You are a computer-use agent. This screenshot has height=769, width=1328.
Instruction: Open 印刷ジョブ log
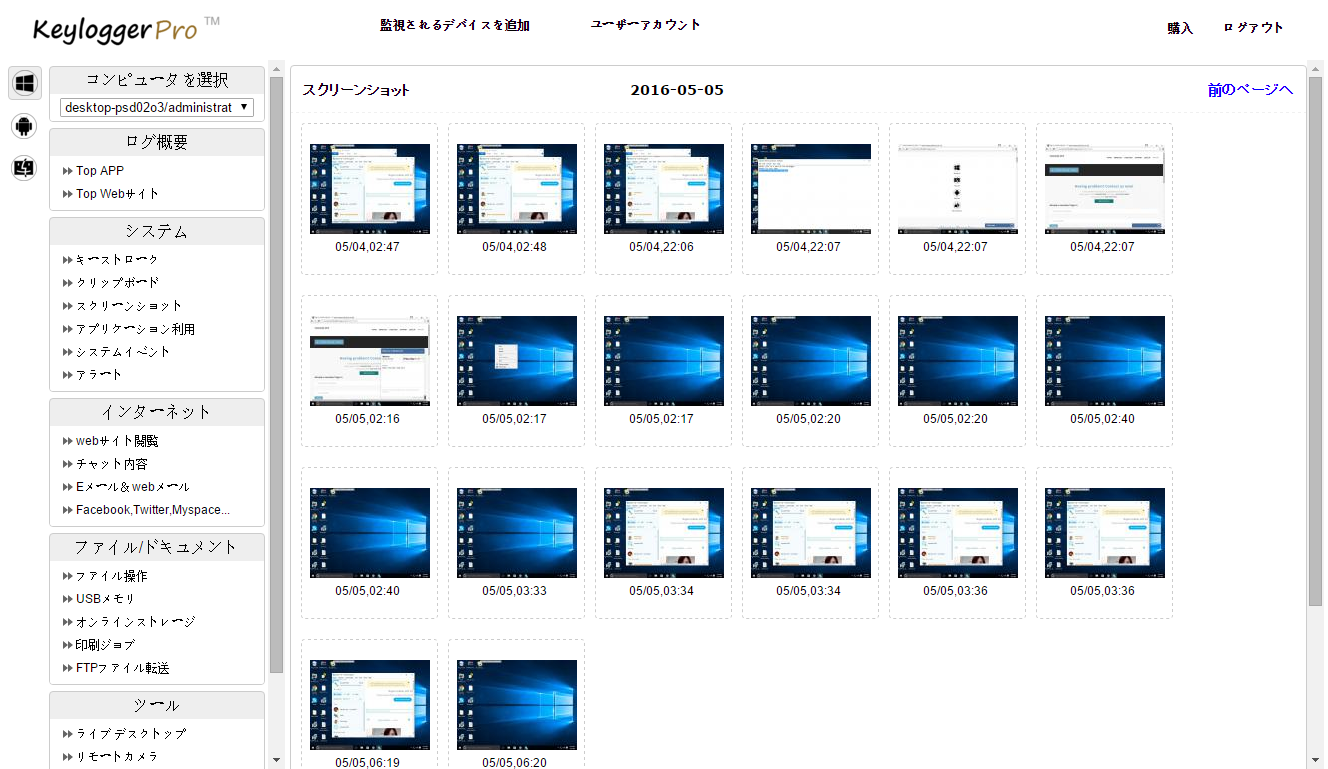tap(105, 645)
